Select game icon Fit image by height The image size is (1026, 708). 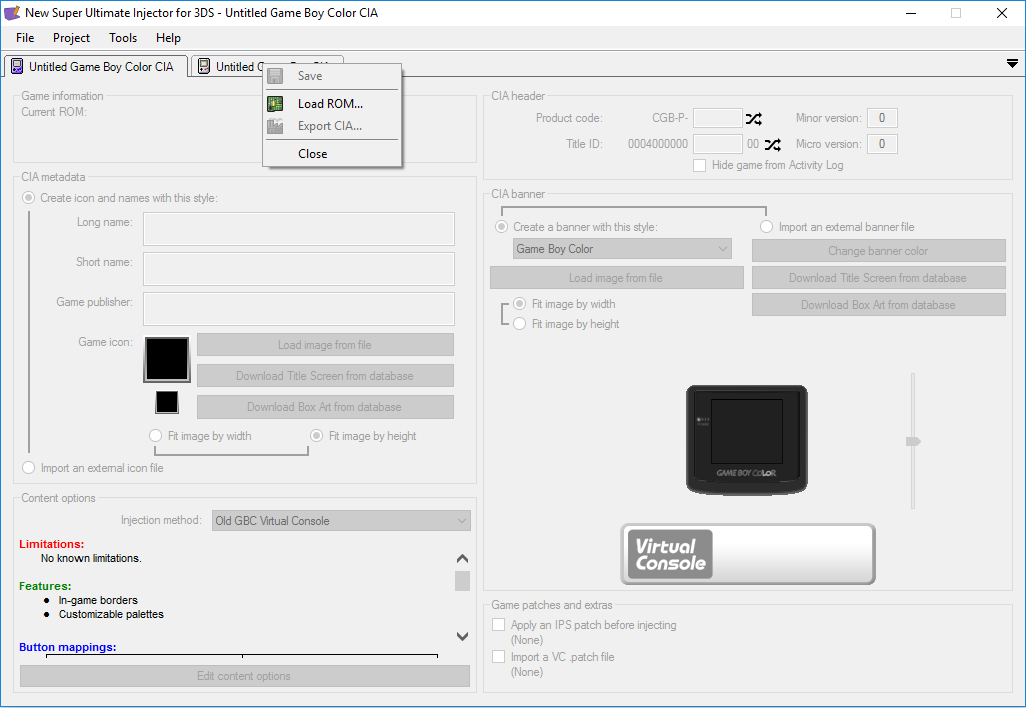[x=317, y=436]
